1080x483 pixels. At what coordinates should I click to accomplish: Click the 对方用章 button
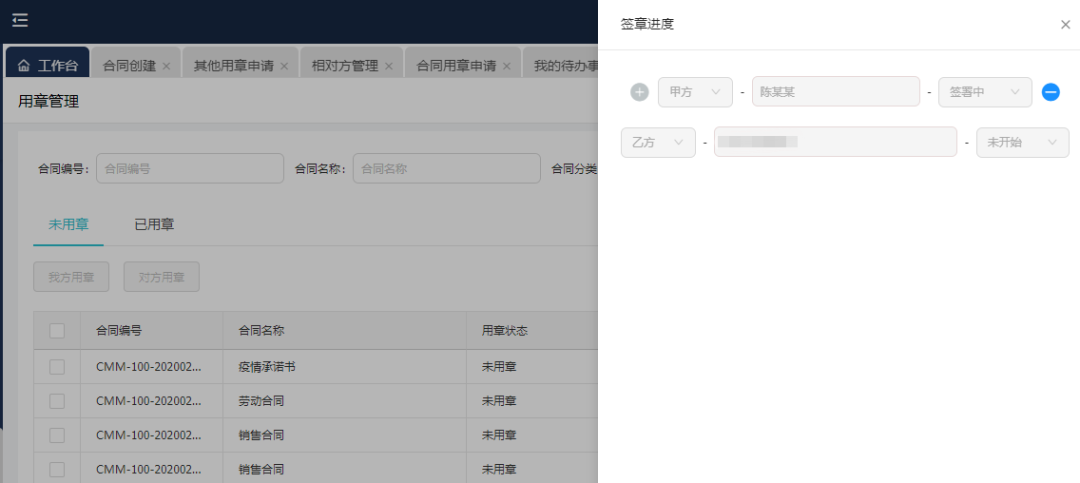tap(161, 277)
